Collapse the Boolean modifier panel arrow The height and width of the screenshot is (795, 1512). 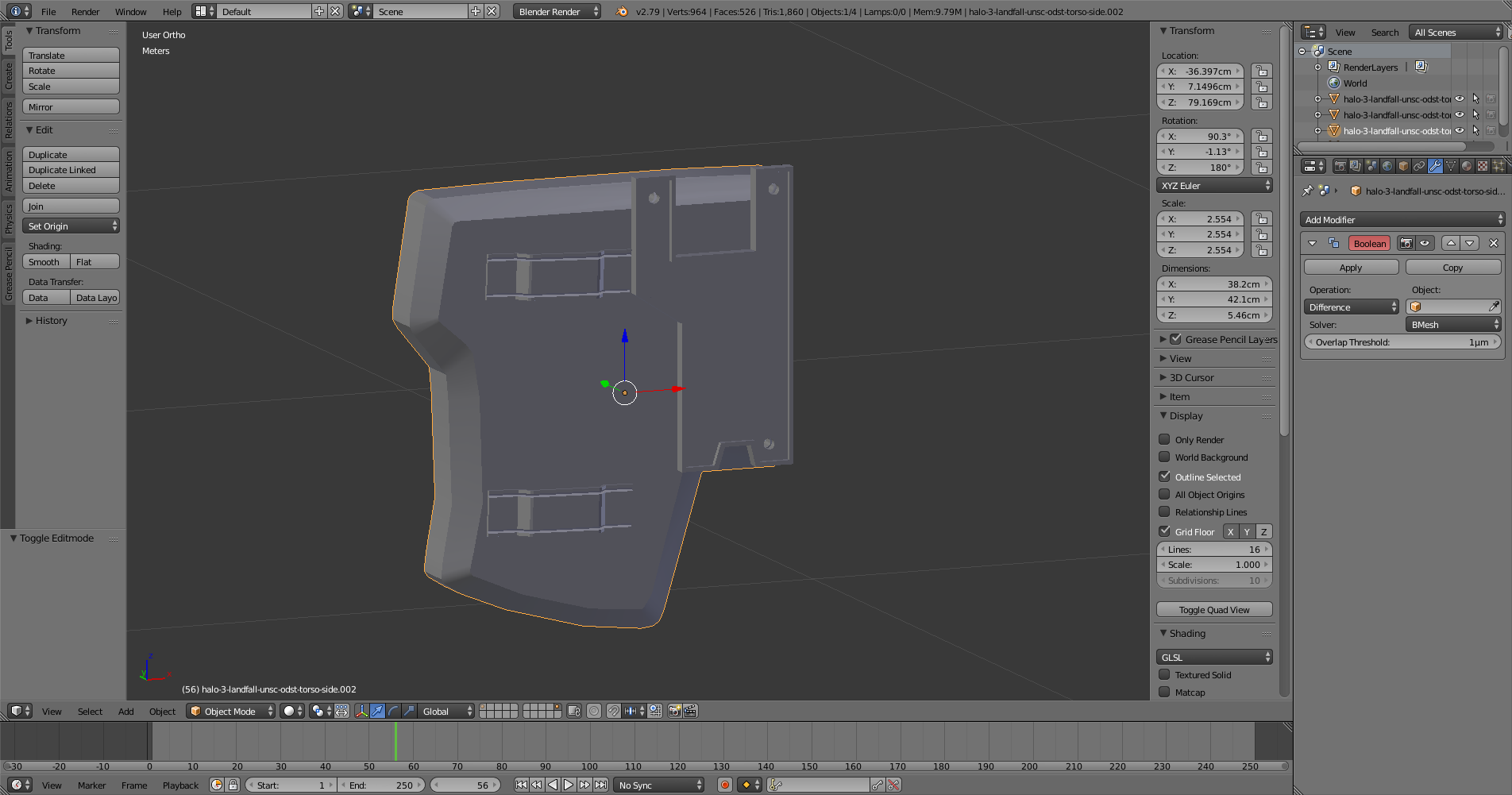coord(1312,243)
